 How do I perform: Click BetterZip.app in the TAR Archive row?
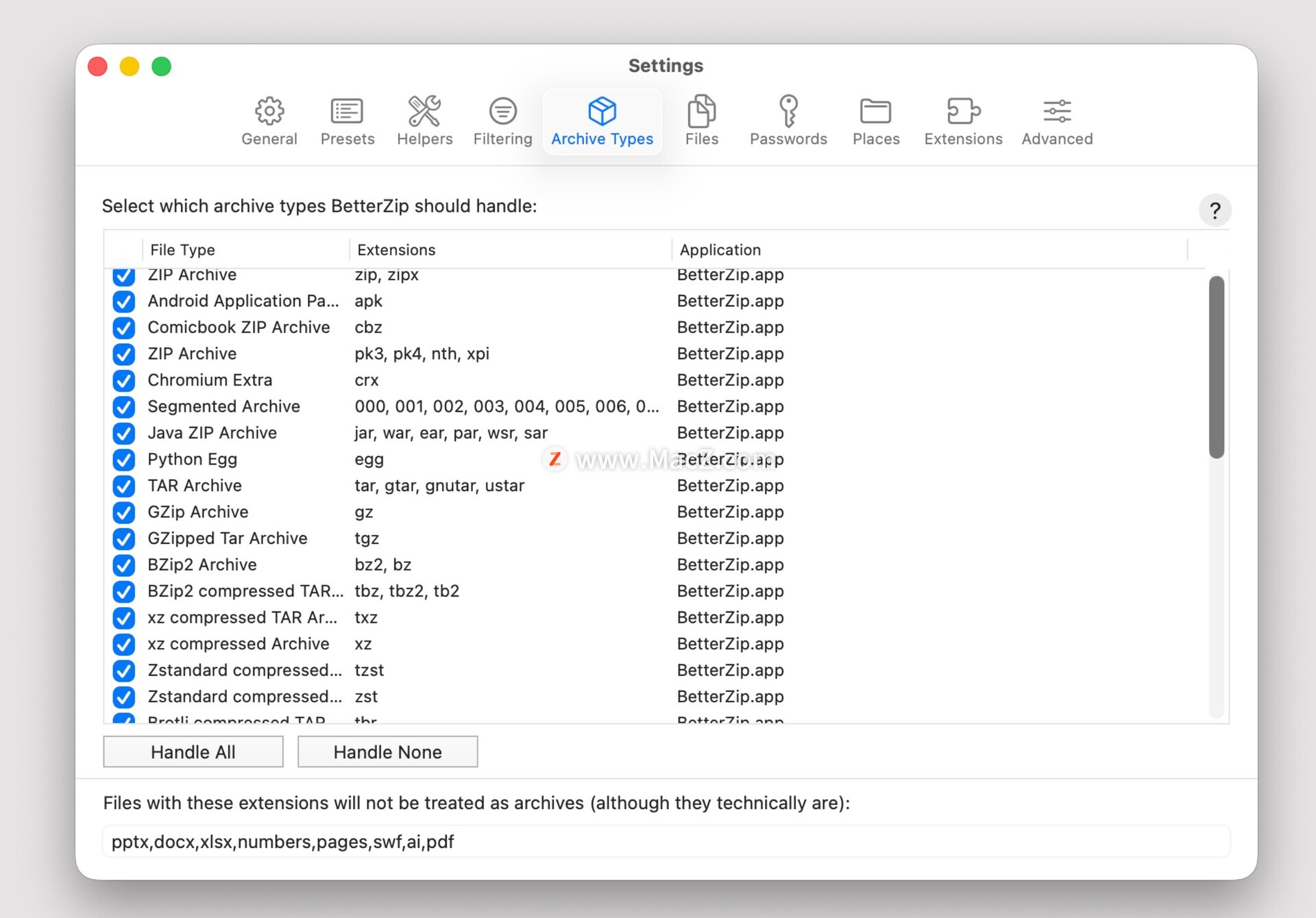pyautogui.click(x=731, y=486)
